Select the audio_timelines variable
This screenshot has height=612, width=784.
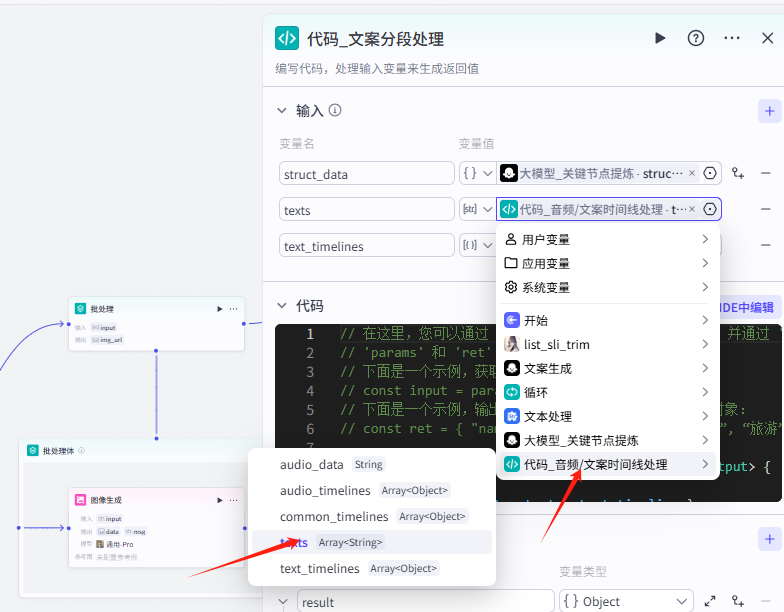click(372, 490)
